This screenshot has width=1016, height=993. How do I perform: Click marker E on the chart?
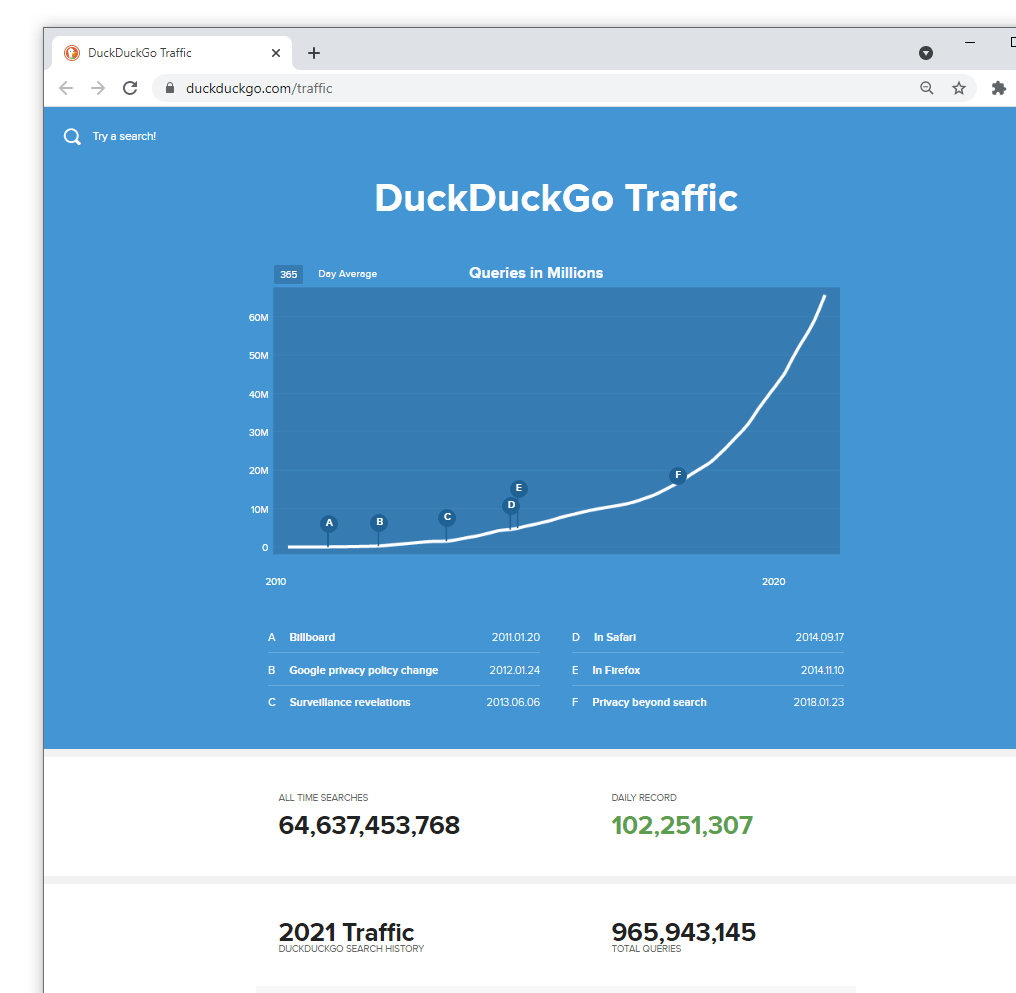coord(518,488)
